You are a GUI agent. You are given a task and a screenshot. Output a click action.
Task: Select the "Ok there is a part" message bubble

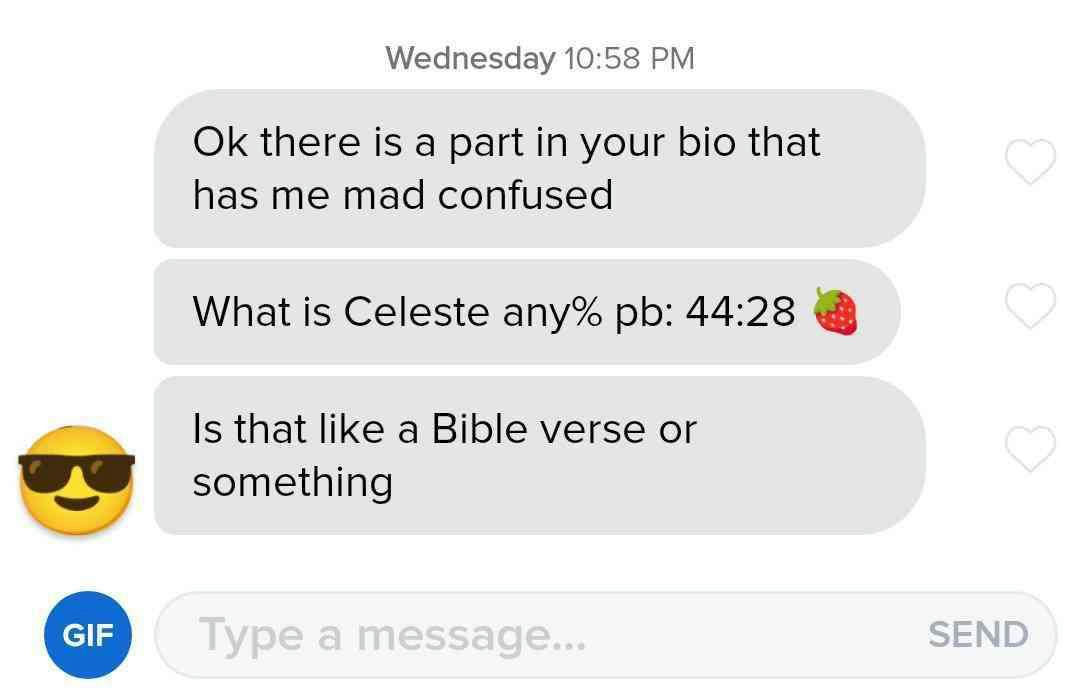[x=539, y=168]
